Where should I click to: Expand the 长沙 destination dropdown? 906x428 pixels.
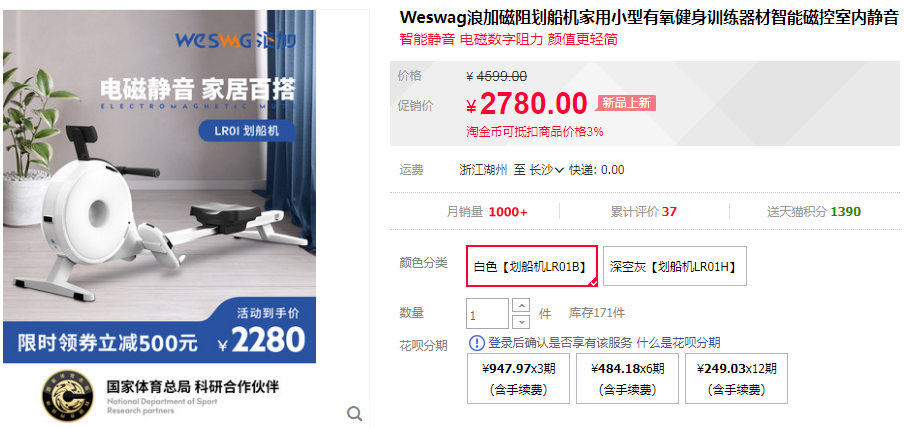(546, 170)
